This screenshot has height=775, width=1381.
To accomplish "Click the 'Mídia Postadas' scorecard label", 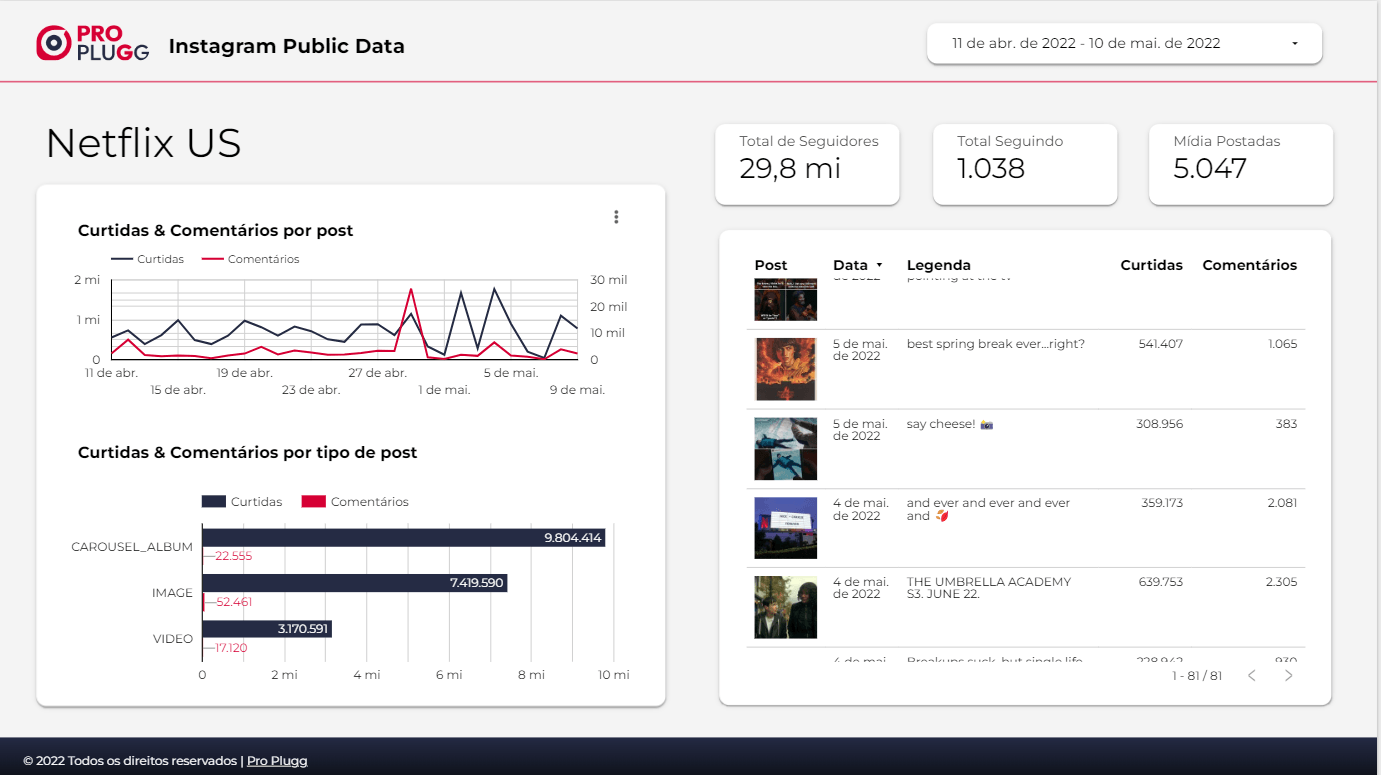I will point(1226,142).
